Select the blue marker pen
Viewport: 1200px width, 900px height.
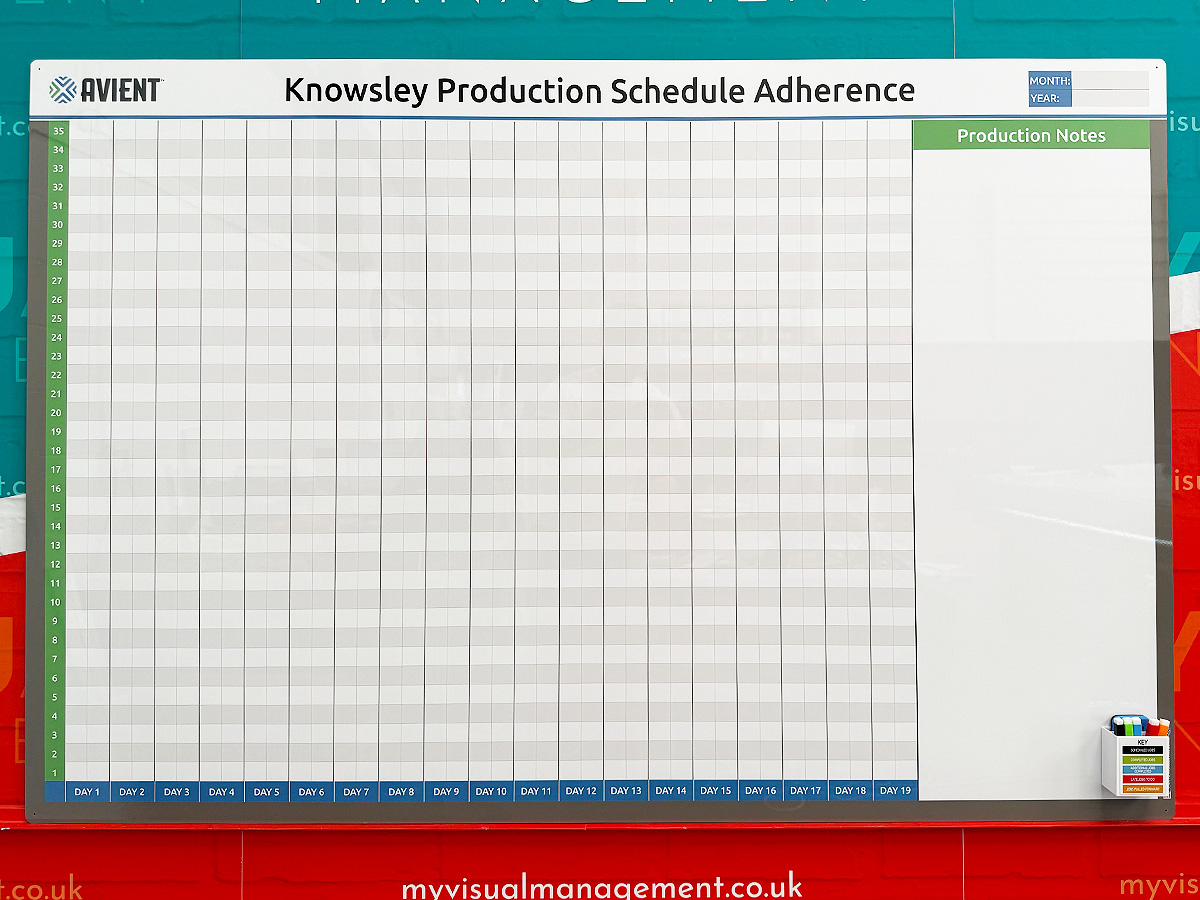(1137, 726)
